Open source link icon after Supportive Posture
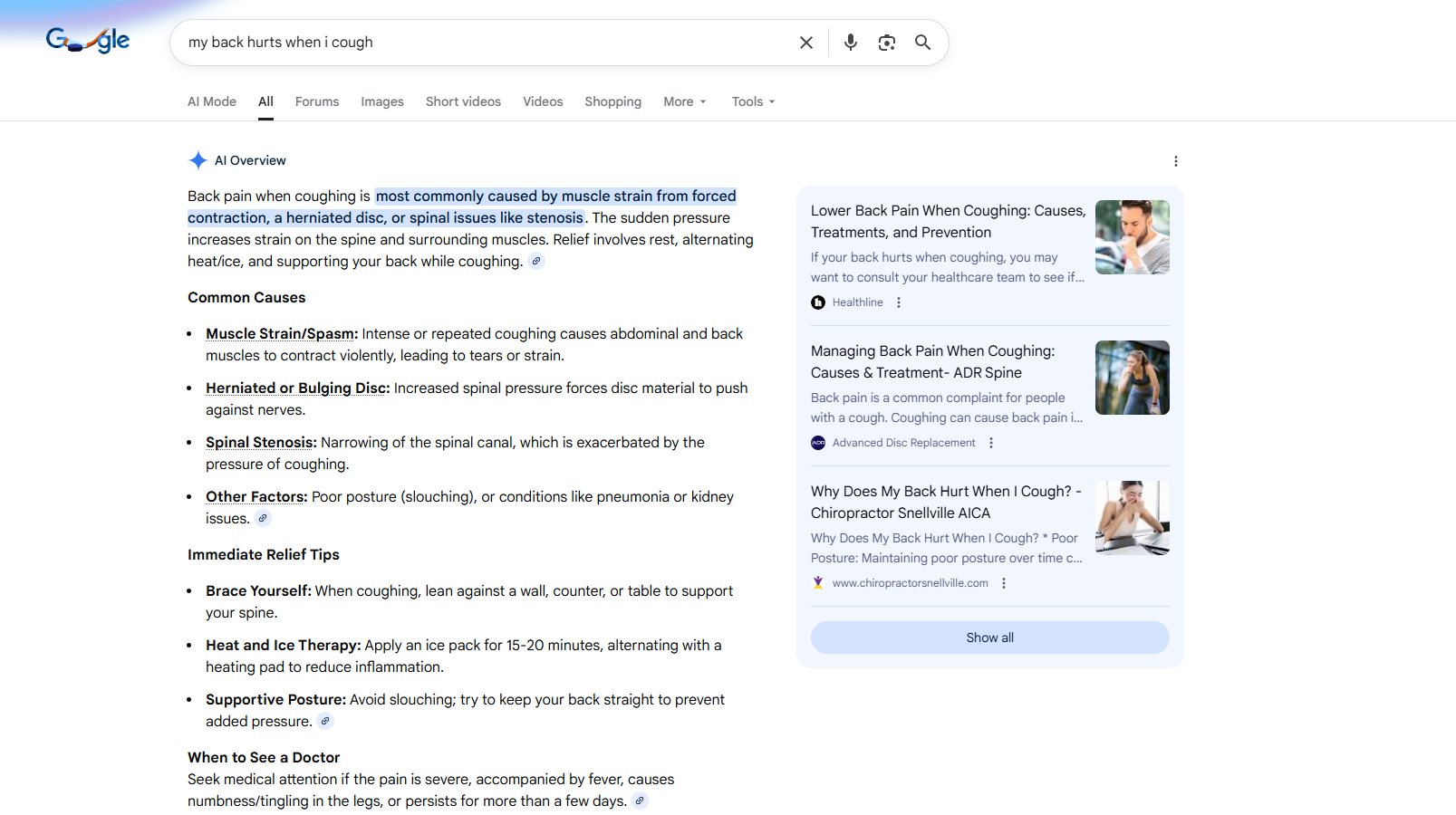The image size is (1456, 815). click(325, 722)
